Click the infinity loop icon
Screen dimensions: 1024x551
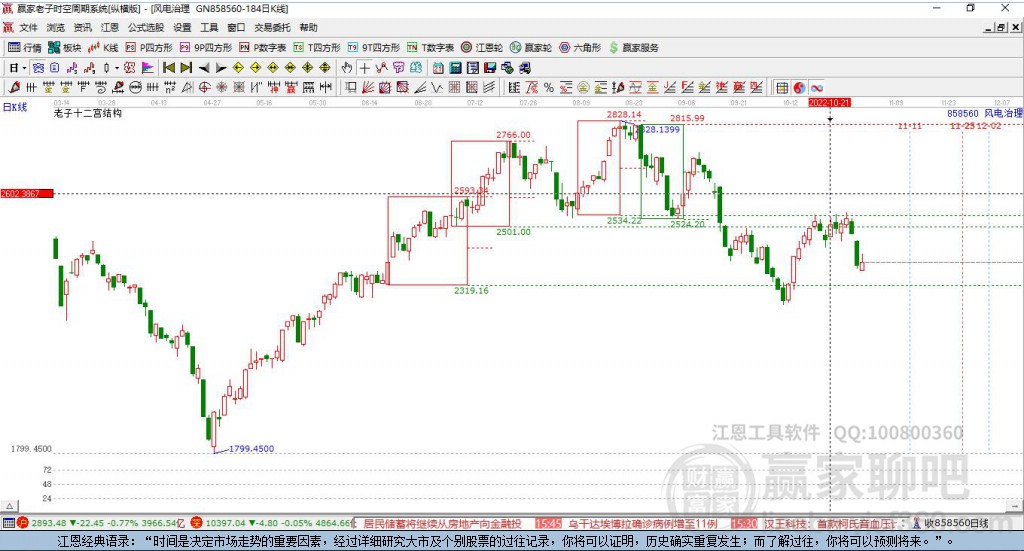pyautogui.click(x=816, y=87)
